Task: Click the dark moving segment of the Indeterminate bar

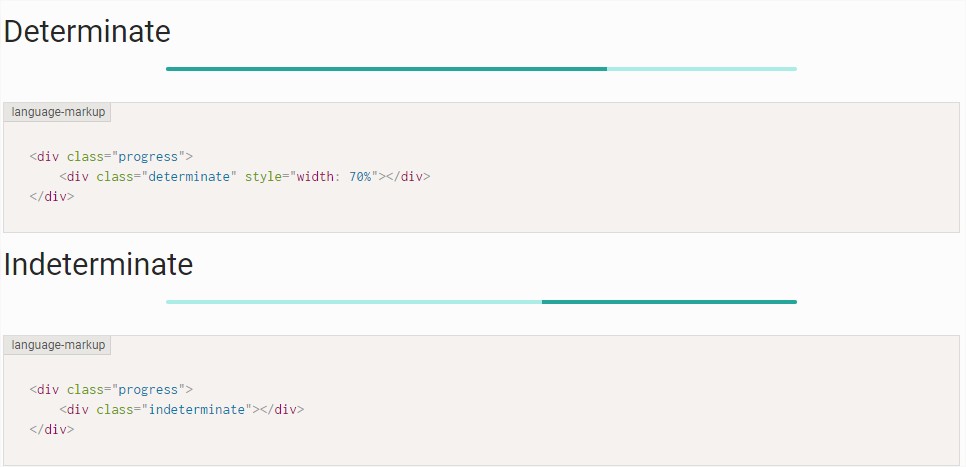Action: (x=668, y=301)
